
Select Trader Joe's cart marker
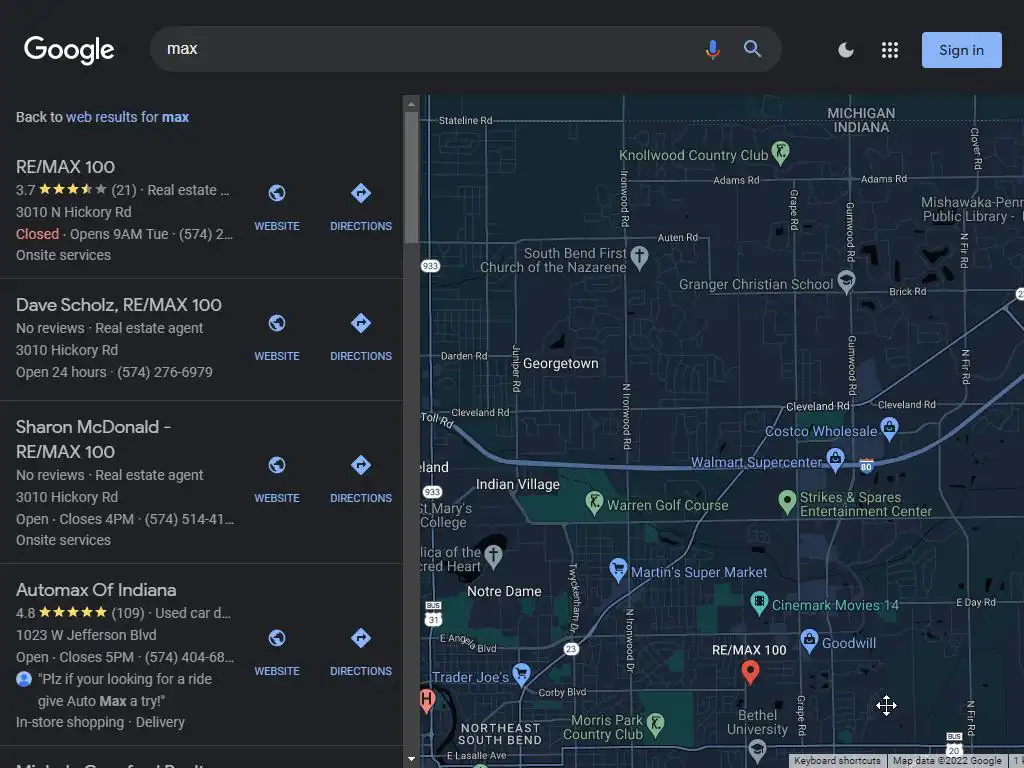pyautogui.click(x=521, y=674)
